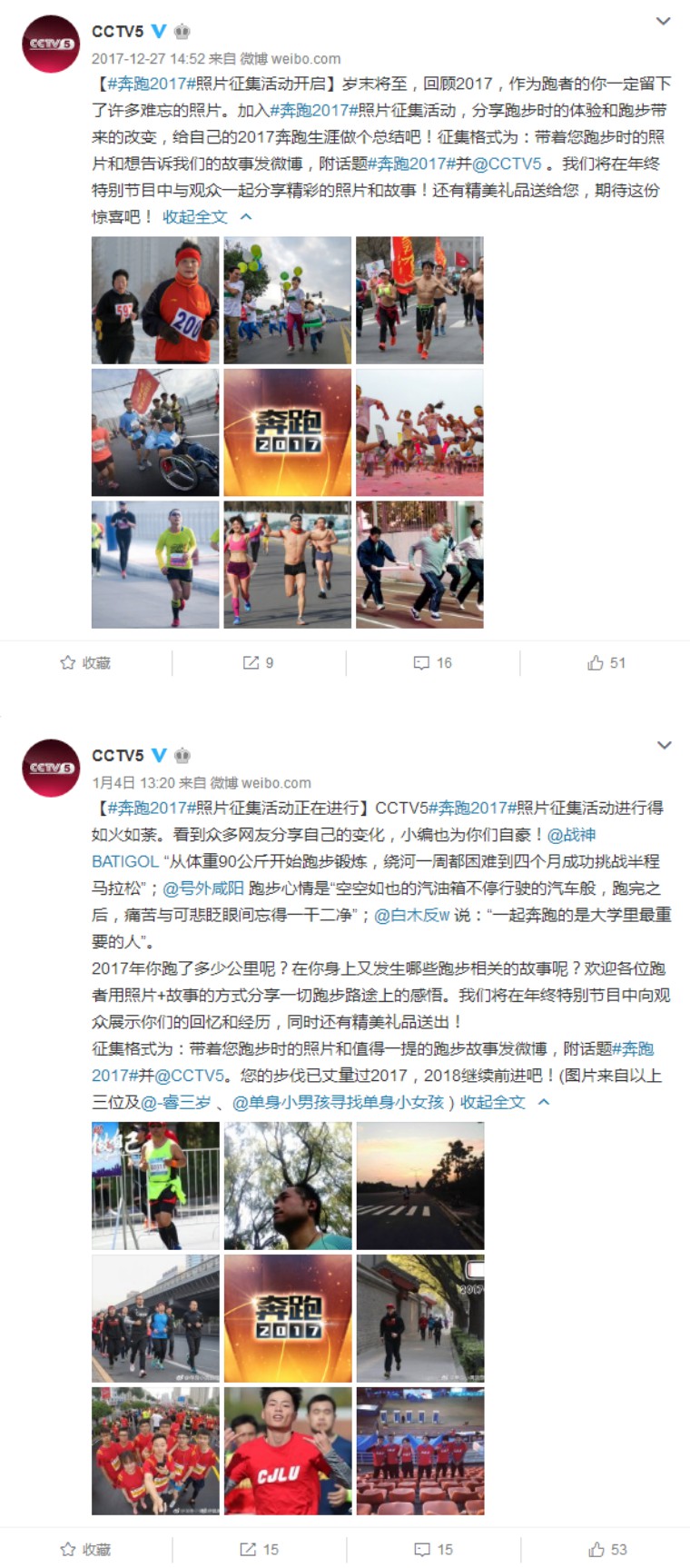Viewport: 690px width, 1568px height.
Task: Open comments on the first post (16)
Action: click(x=432, y=663)
